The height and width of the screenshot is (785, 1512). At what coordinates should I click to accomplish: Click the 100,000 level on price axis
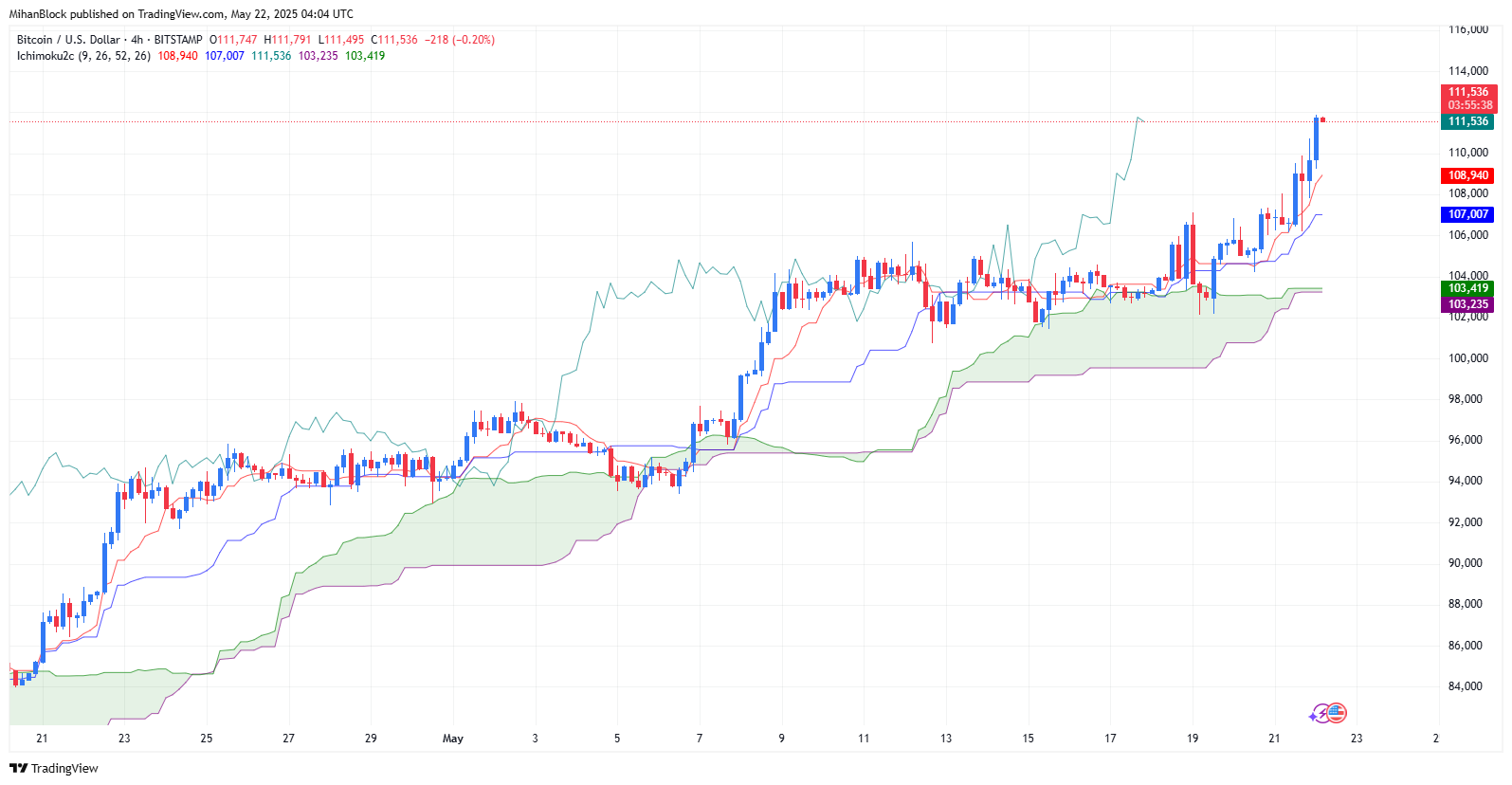click(1467, 358)
